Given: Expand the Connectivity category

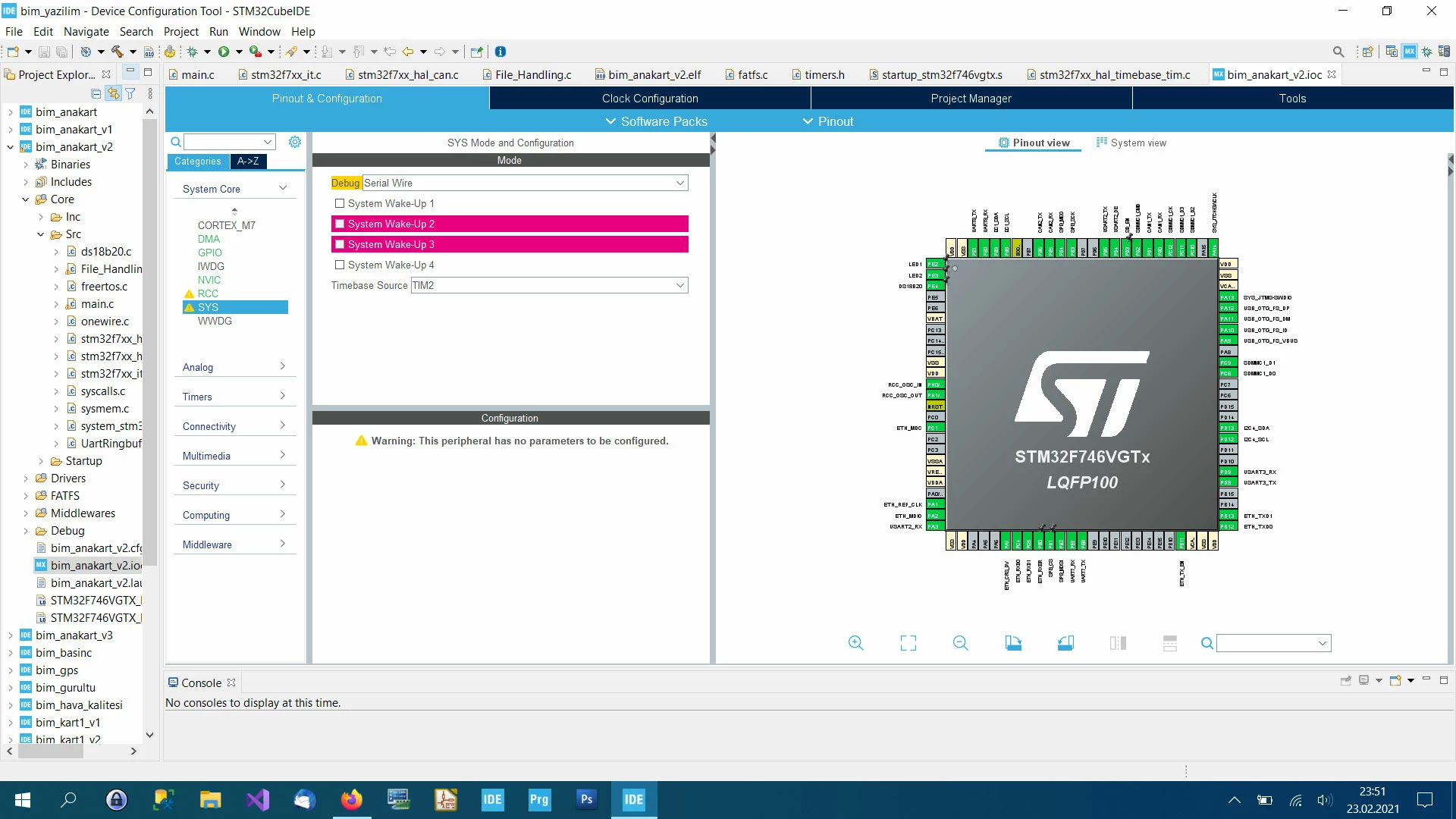Looking at the screenshot, I should pyautogui.click(x=234, y=426).
